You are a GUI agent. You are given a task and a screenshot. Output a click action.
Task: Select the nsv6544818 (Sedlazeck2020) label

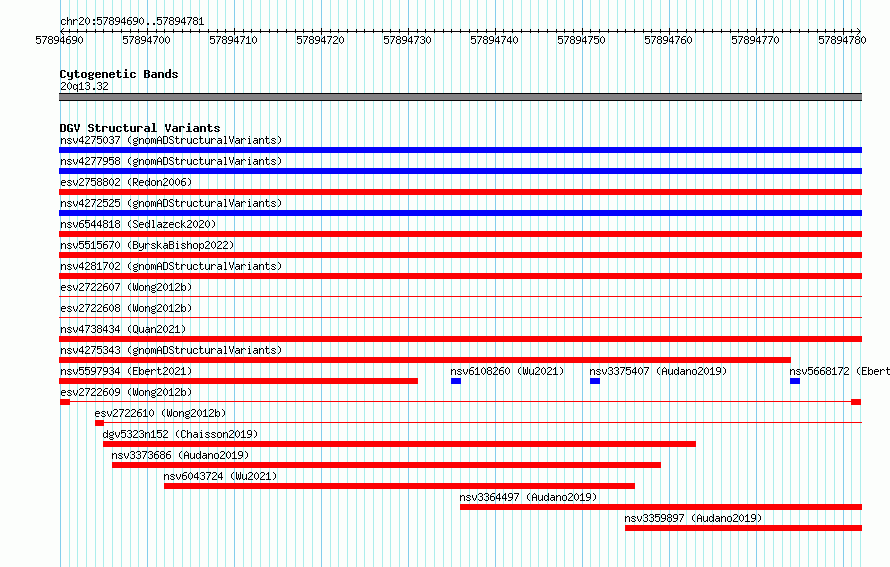point(138,224)
